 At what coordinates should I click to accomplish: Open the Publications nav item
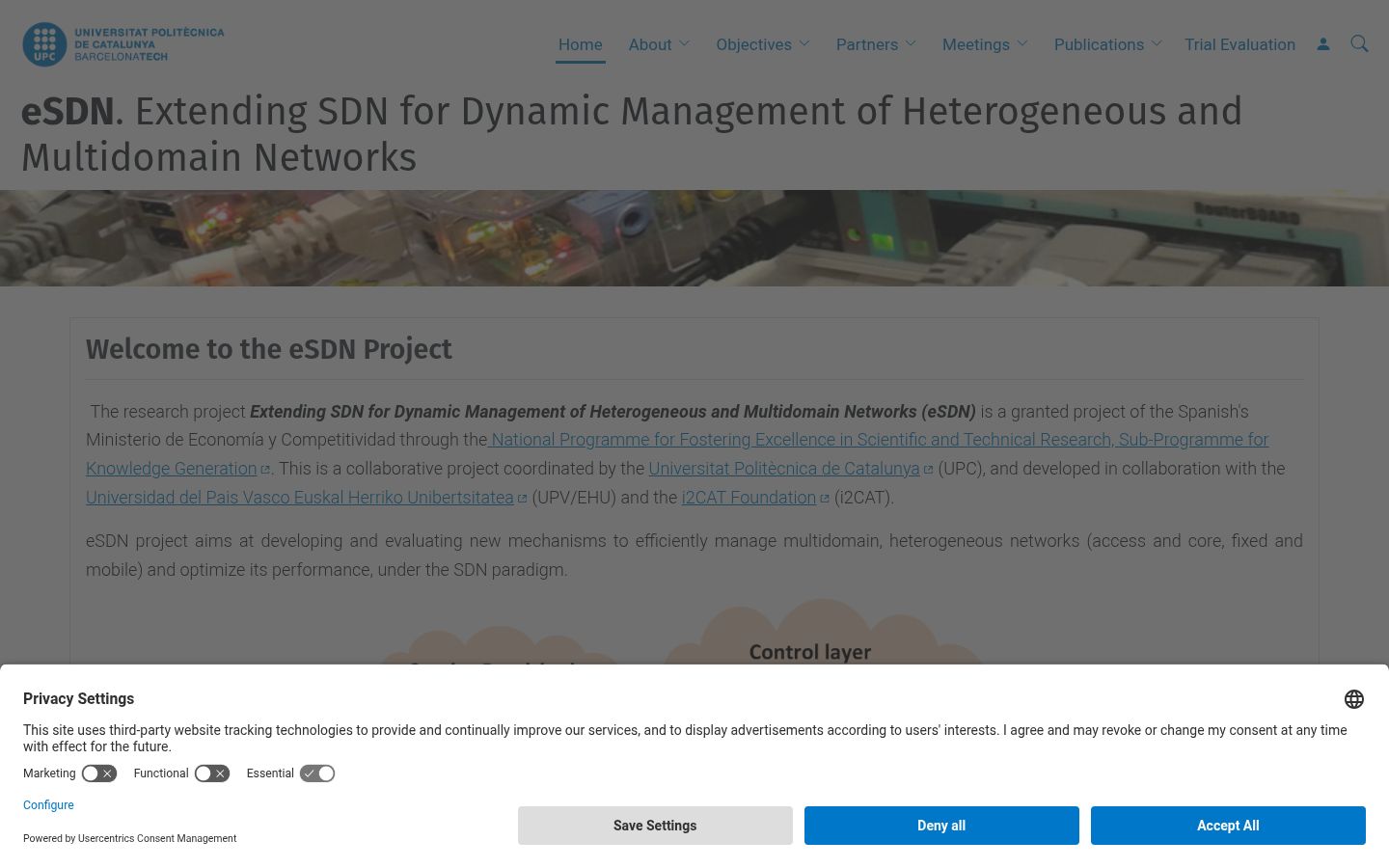[x=1099, y=44]
